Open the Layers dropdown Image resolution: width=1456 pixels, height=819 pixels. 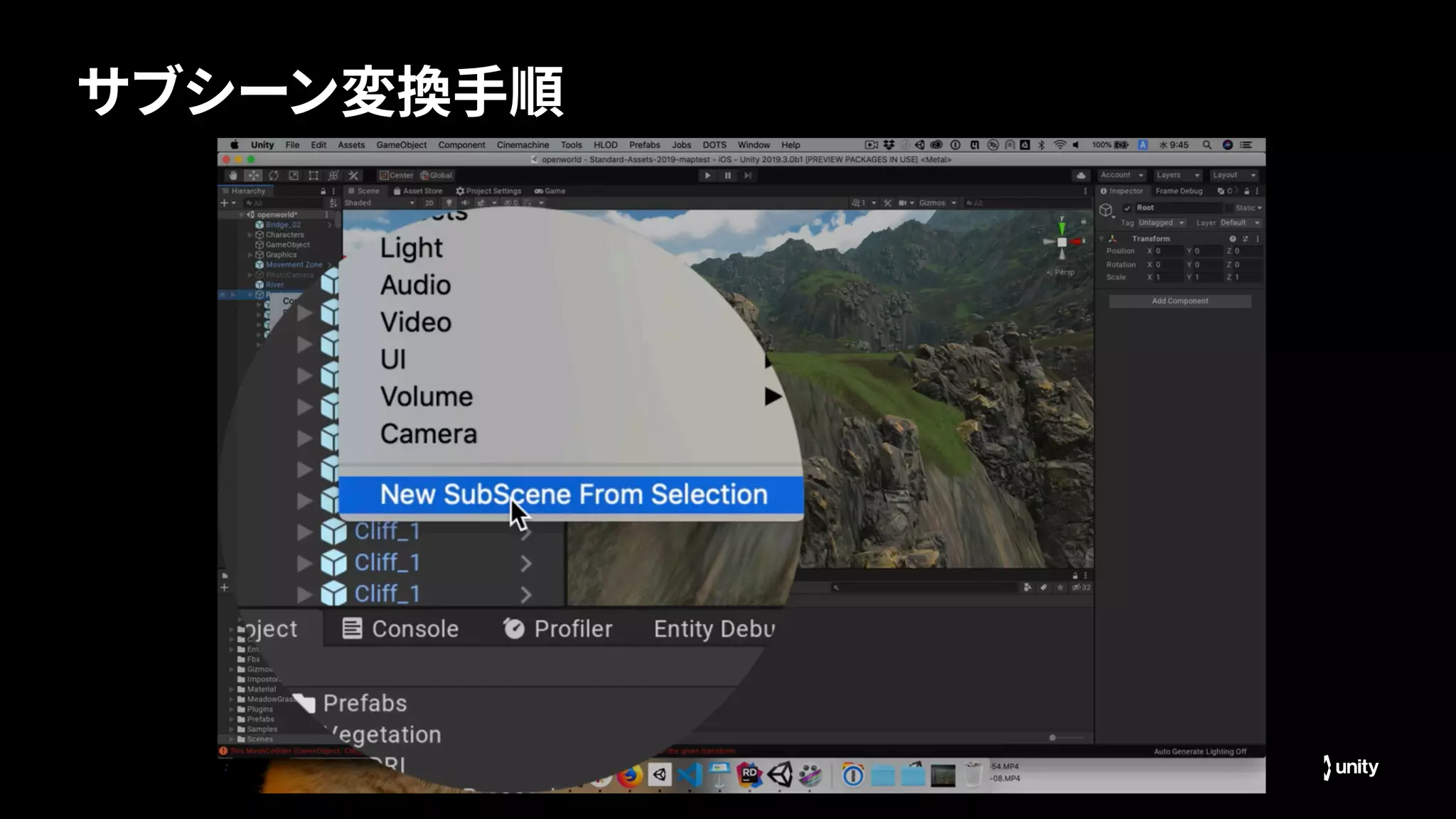[1177, 176]
